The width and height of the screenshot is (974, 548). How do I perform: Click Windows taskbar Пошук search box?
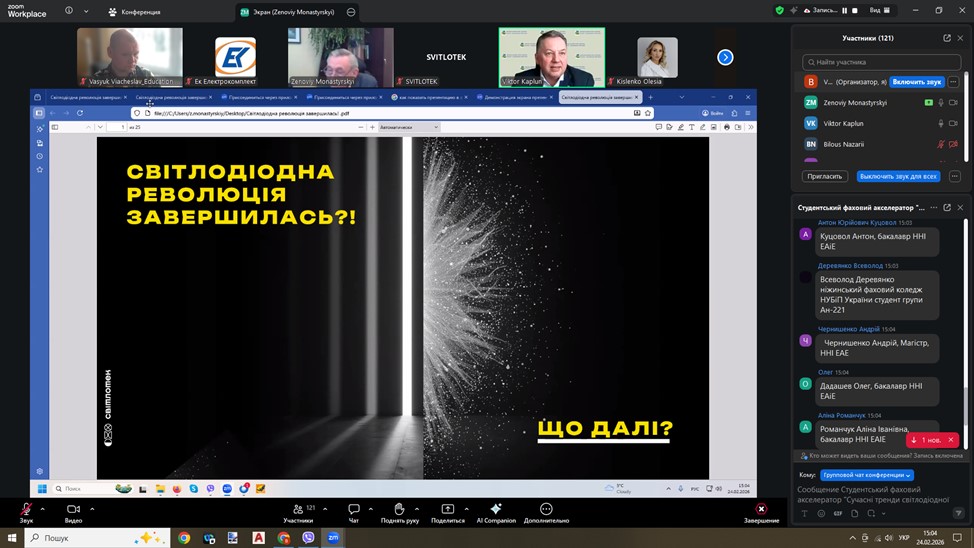[98, 538]
